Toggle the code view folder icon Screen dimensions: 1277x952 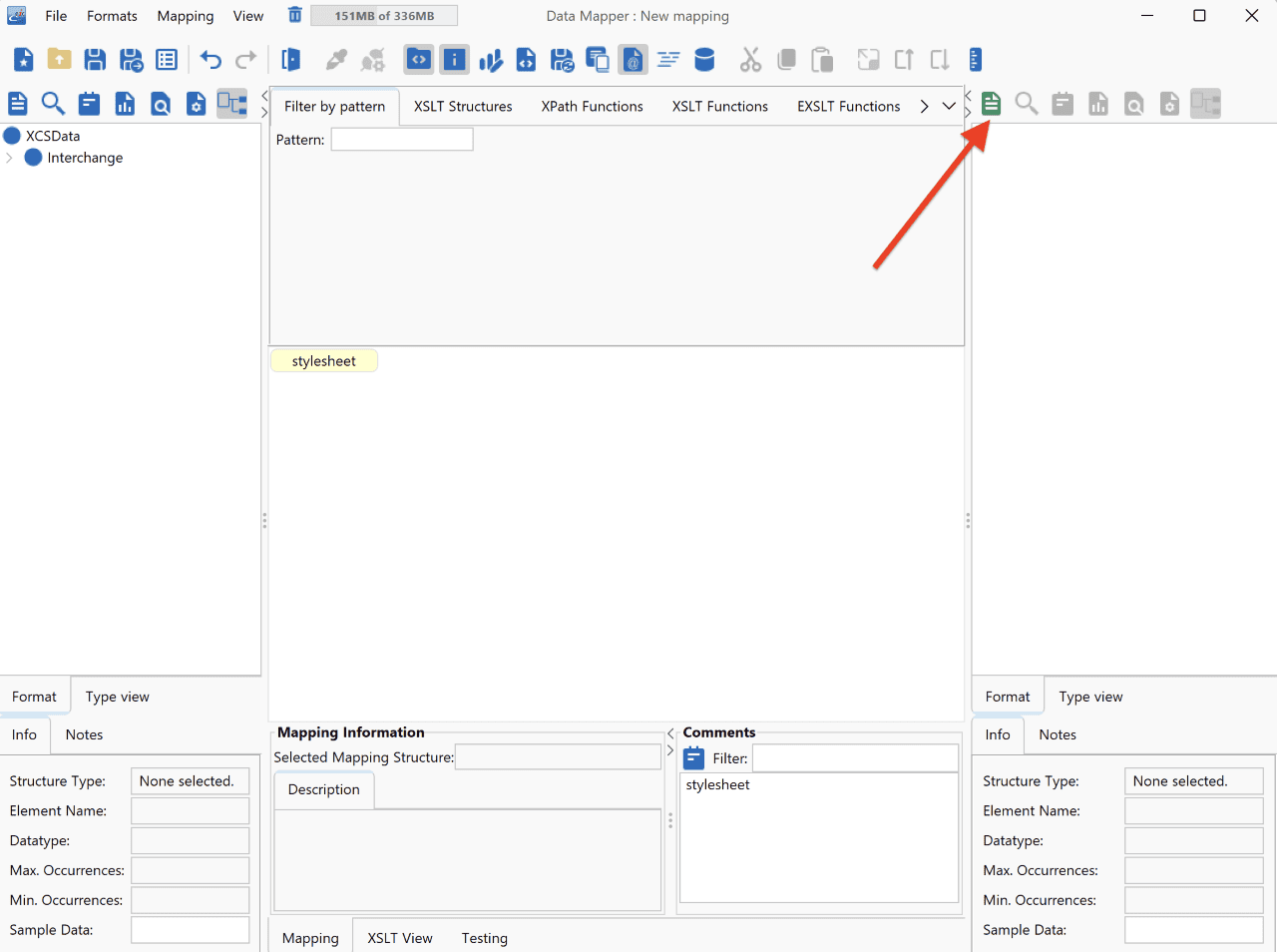(419, 60)
